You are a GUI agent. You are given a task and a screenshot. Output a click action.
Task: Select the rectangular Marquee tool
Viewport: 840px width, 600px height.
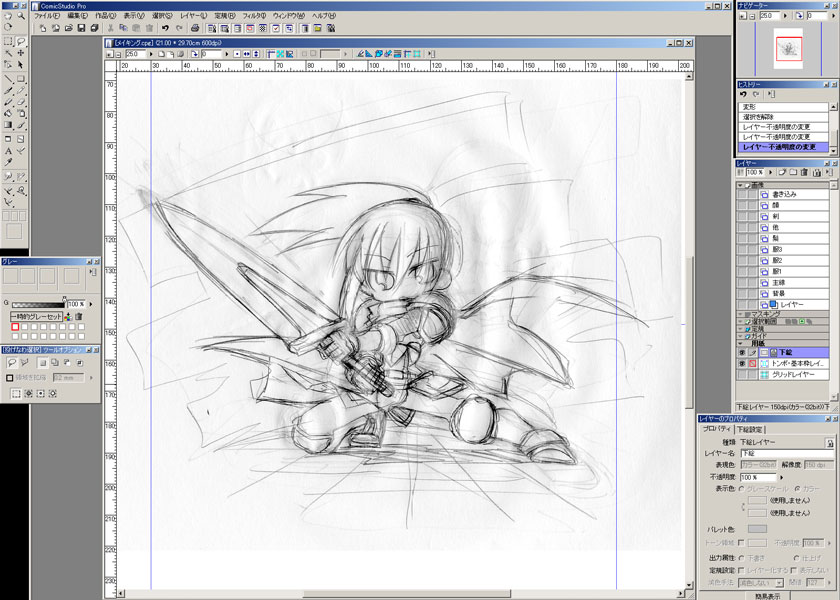pos(8,41)
